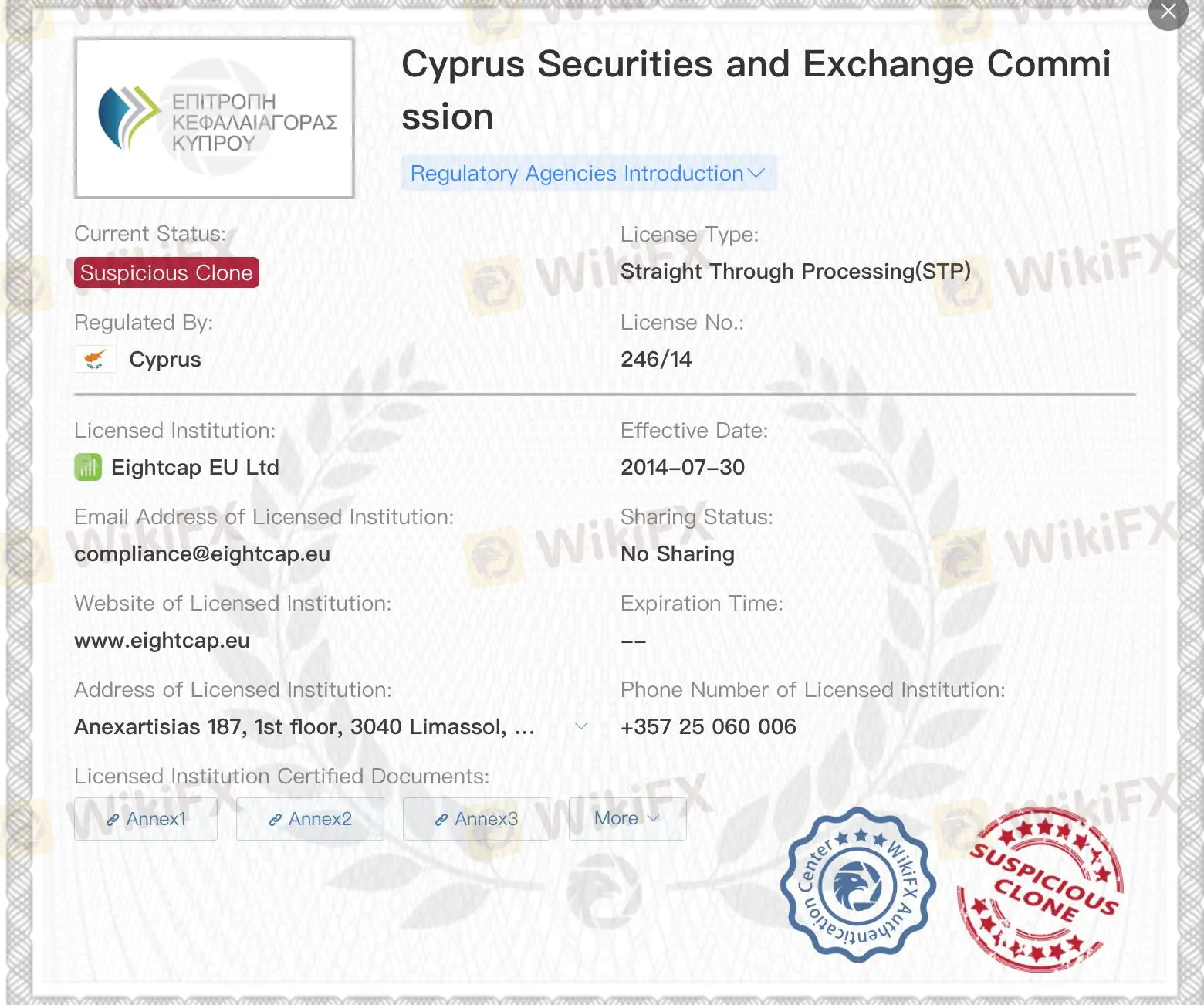Click the paperclip icon on Annex3
Viewport: 1204px width, 1005px height.
click(x=441, y=819)
